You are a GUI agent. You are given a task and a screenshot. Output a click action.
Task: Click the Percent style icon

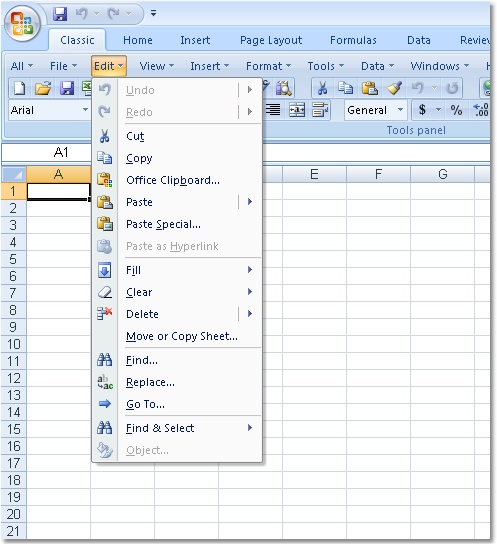click(456, 110)
